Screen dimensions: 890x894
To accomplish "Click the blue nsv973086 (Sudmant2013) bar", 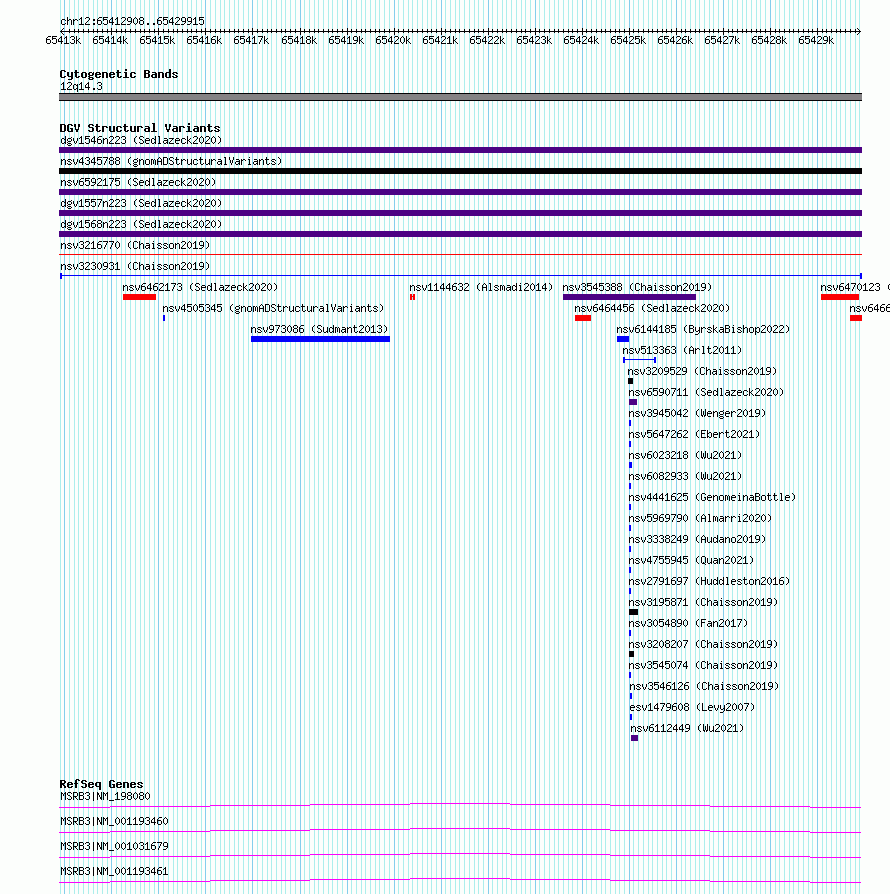I will (320, 339).
